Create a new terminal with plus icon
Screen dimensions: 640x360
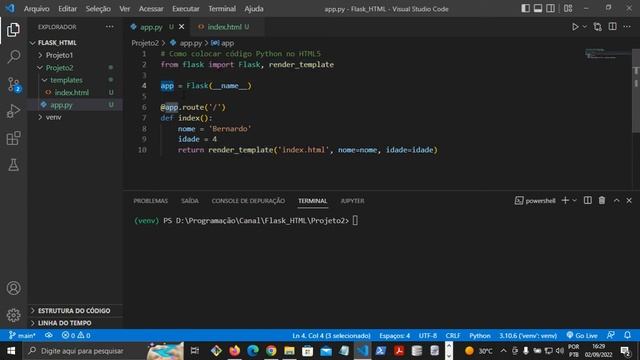[565, 200]
